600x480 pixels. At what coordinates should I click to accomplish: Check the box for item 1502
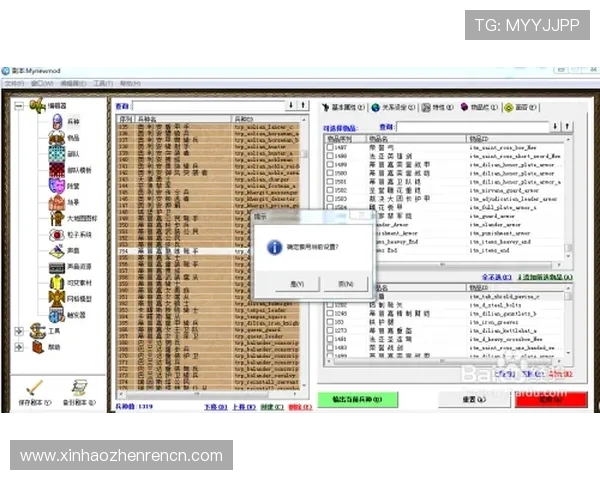tap(329, 190)
